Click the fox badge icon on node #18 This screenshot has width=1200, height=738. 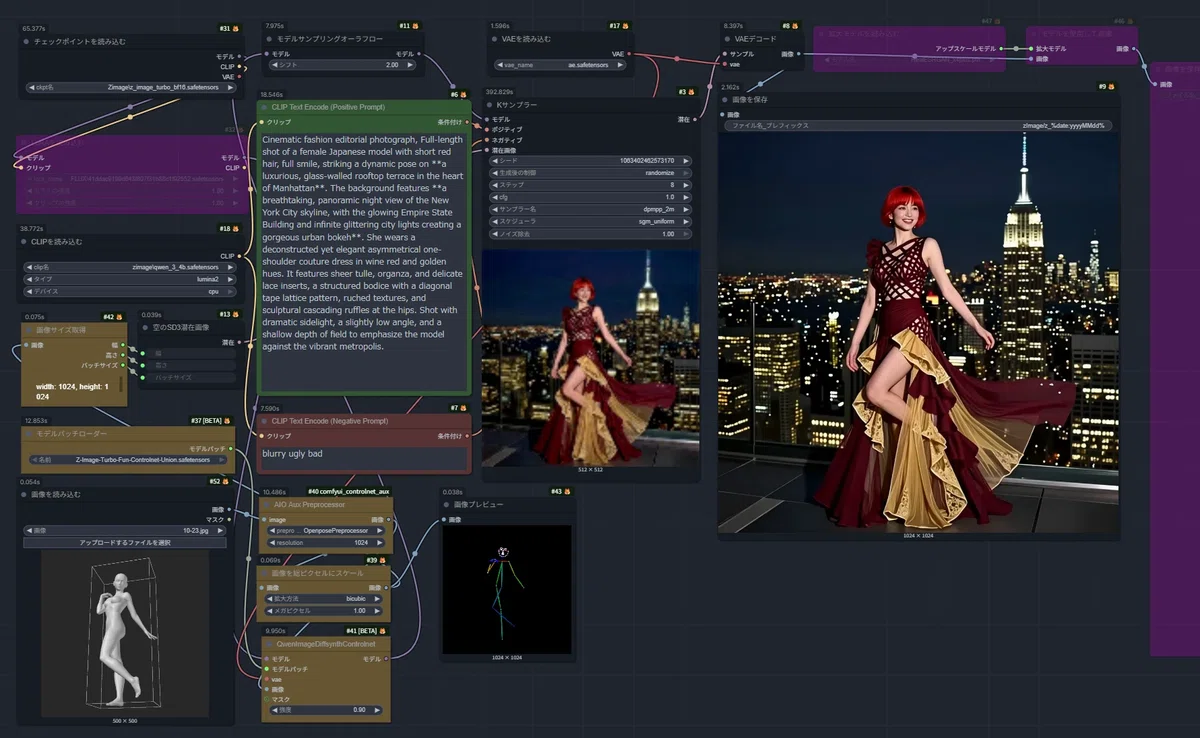click(x=236, y=229)
